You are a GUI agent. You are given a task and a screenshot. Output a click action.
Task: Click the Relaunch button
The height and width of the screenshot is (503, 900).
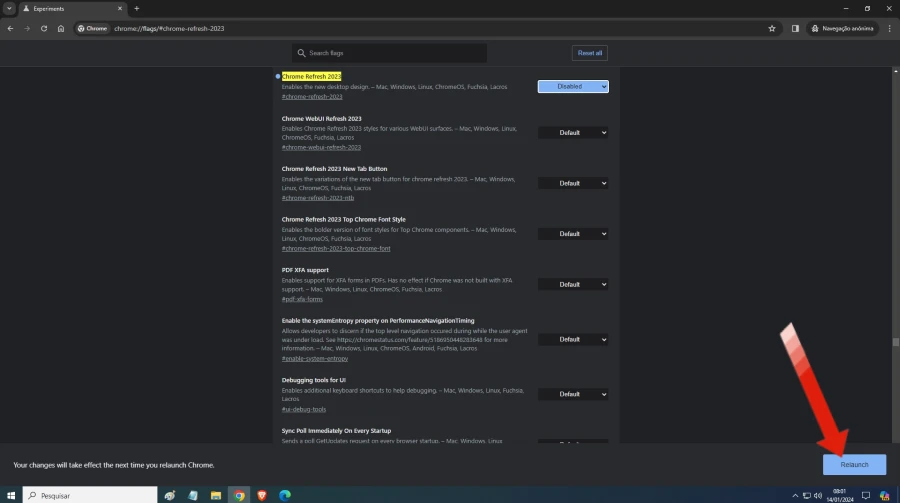click(x=854, y=465)
